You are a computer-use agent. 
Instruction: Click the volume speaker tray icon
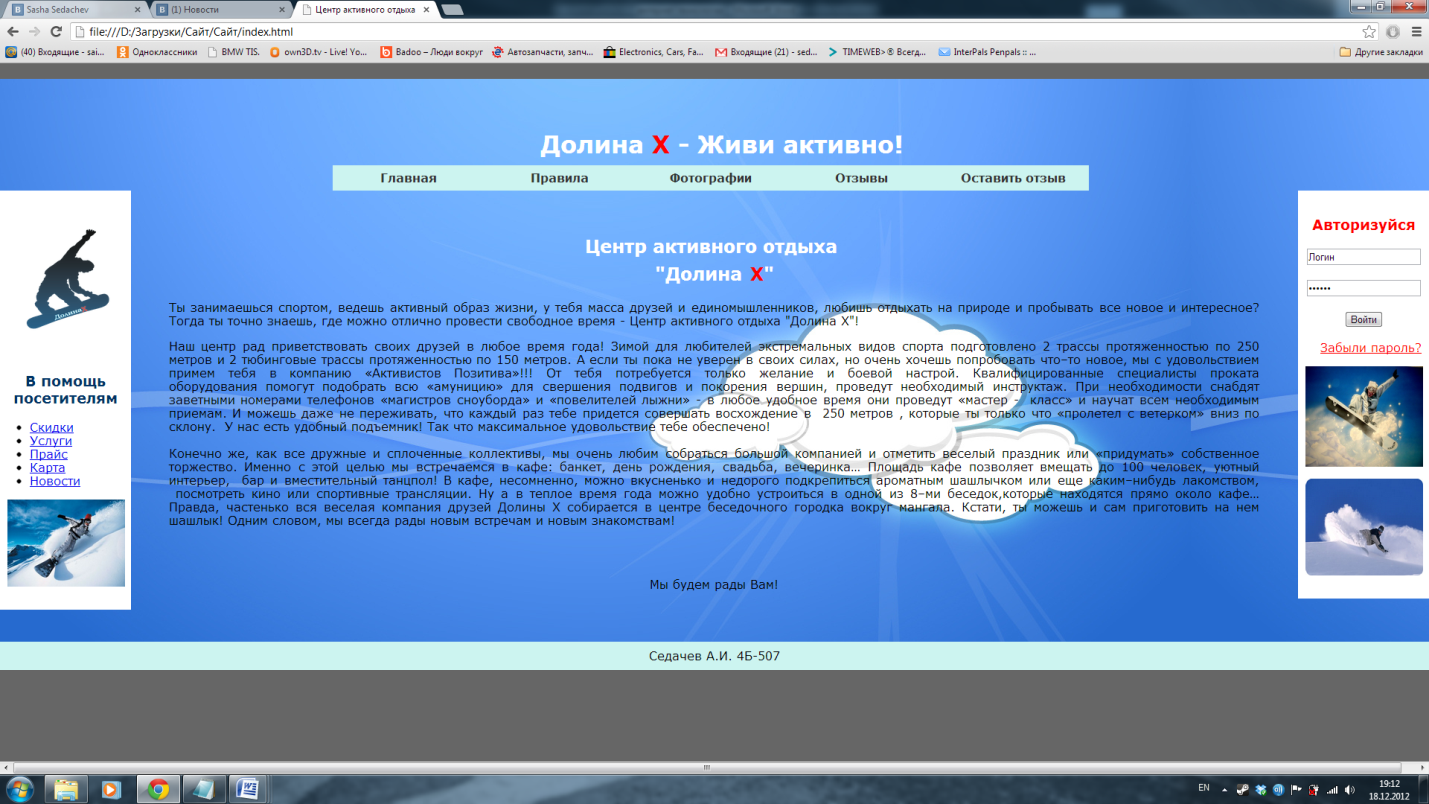click(x=1349, y=789)
